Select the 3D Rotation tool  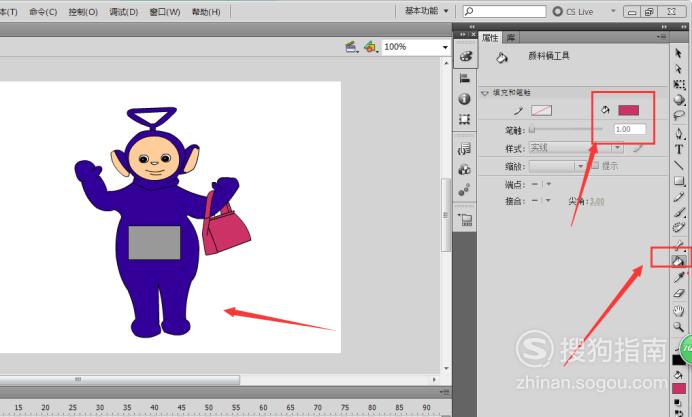coord(679,100)
